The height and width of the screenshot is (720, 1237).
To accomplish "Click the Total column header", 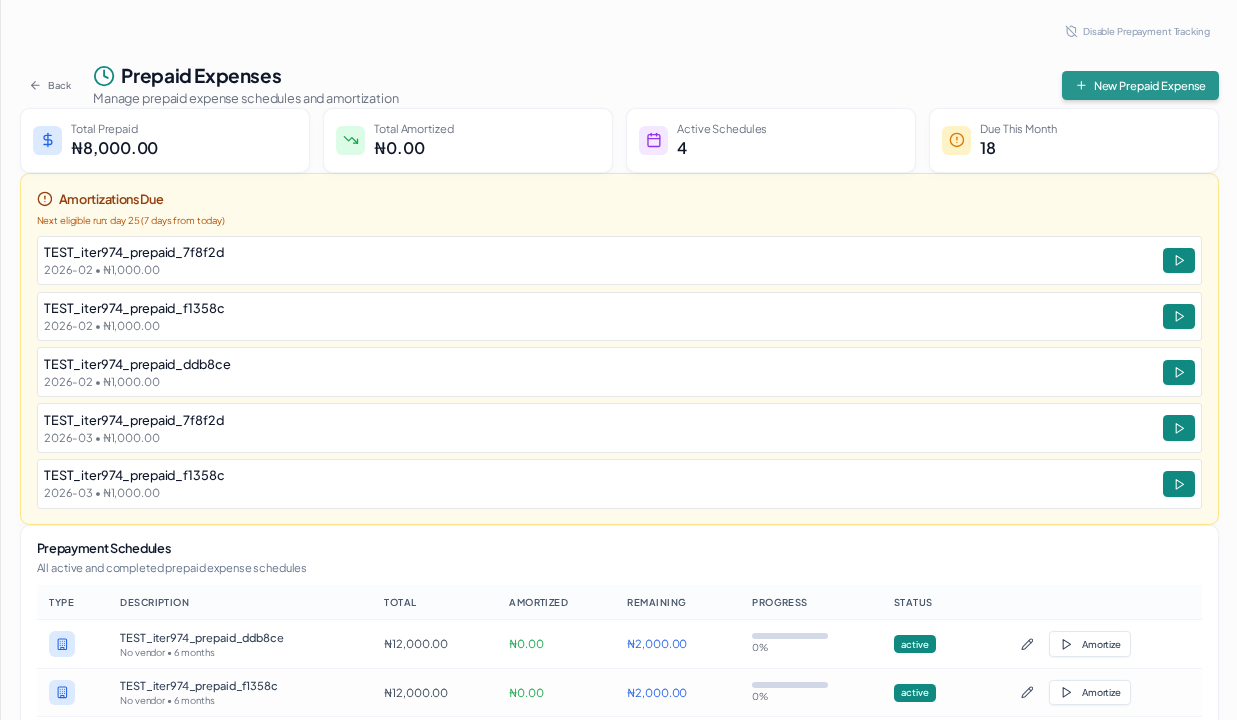I will [x=400, y=602].
